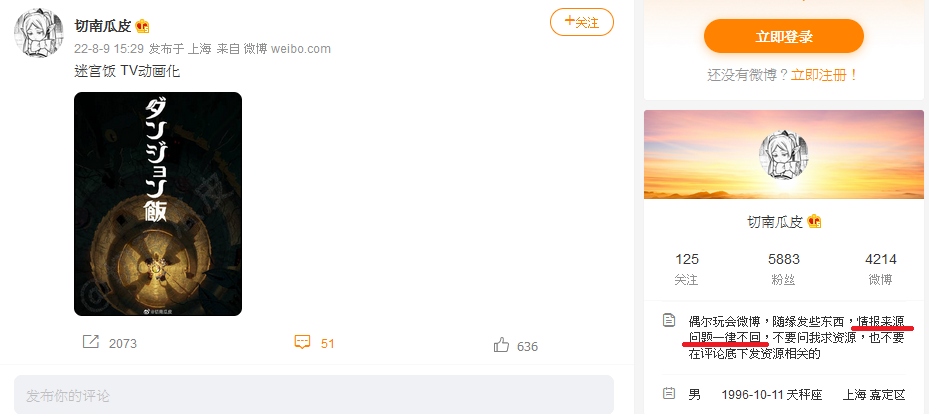Viewport: 929px width, 414px height.
Task: Open 切南瓜皮 username link on post
Action: coord(102,25)
